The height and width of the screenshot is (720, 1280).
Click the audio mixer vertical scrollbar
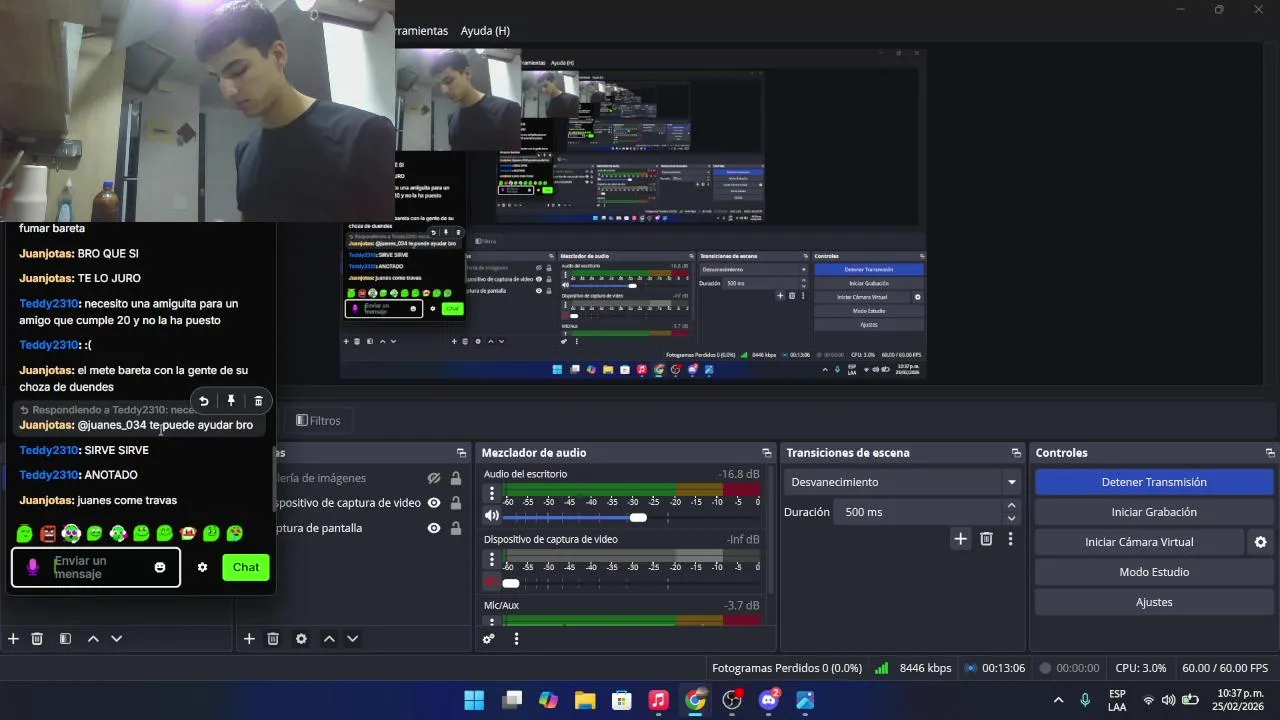(770, 530)
